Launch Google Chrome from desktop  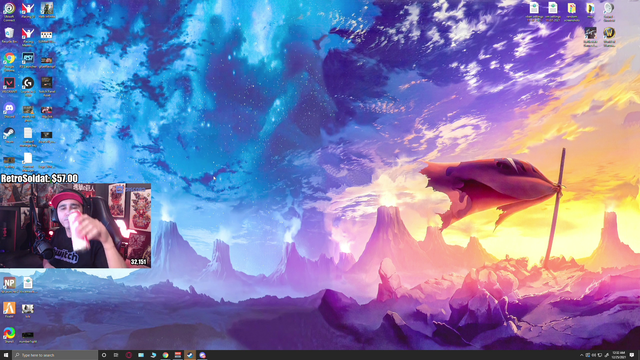(9, 59)
